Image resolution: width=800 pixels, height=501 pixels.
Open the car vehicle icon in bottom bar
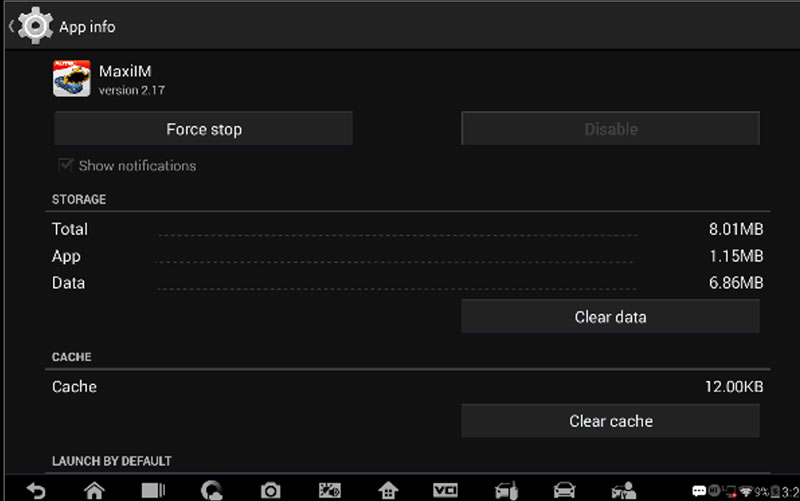click(x=564, y=490)
